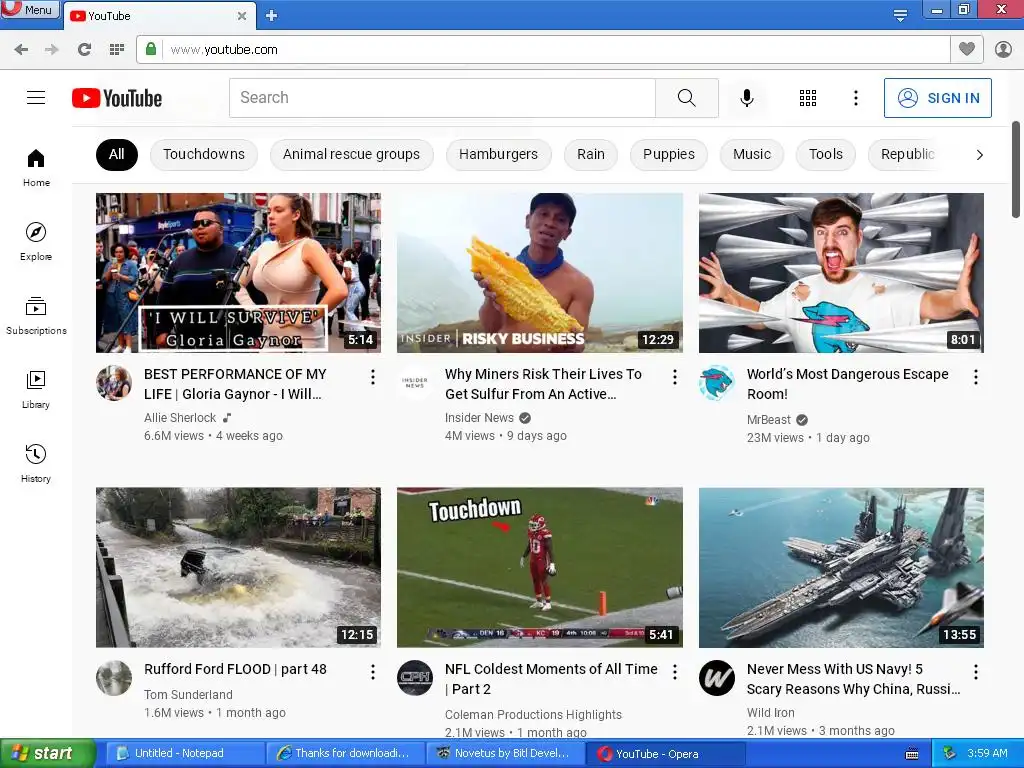
Task: Switch to Thanks for downloading taskbar window
Action: pyautogui.click(x=345, y=754)
